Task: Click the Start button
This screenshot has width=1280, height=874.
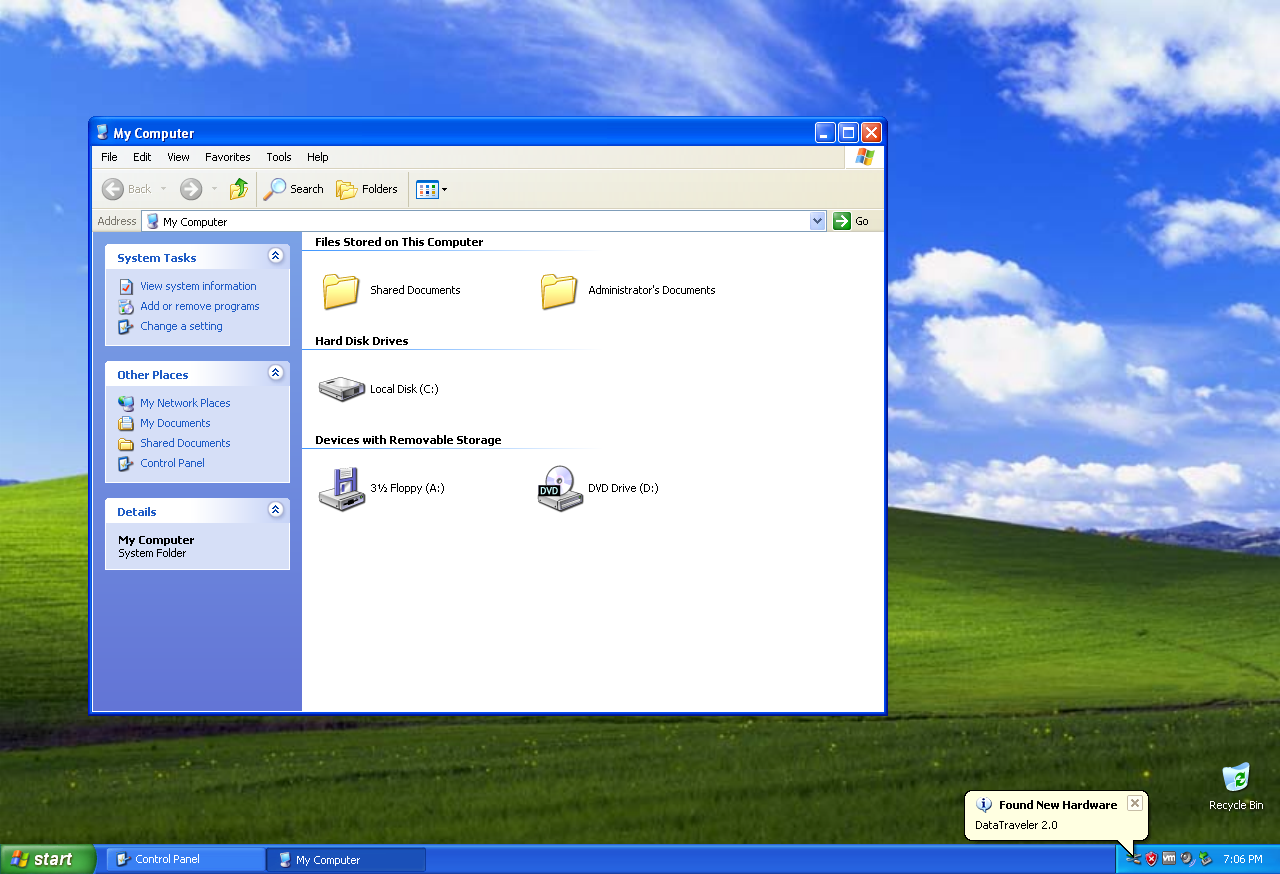Action: coord(47,859)
